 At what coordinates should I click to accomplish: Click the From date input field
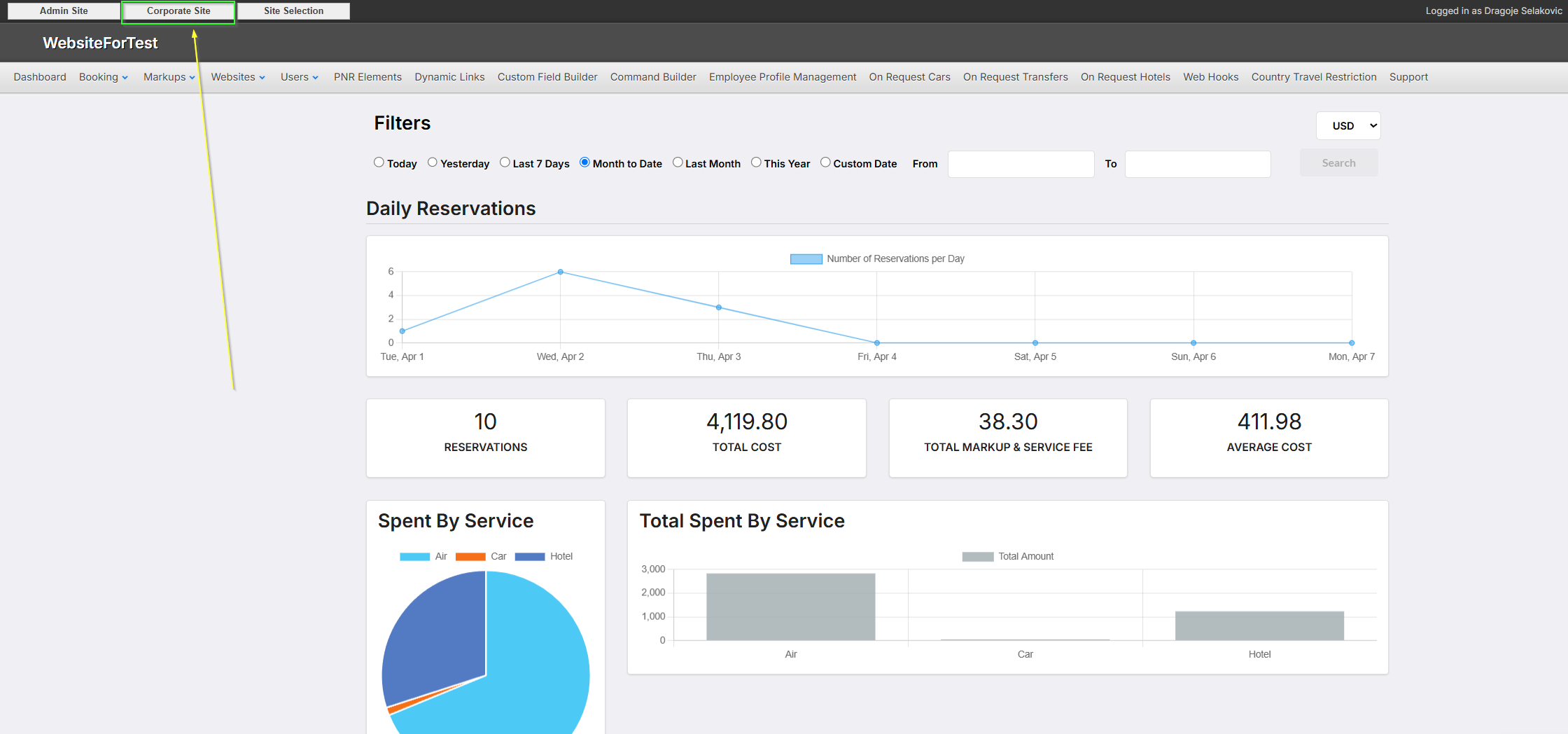[1021, 164]
